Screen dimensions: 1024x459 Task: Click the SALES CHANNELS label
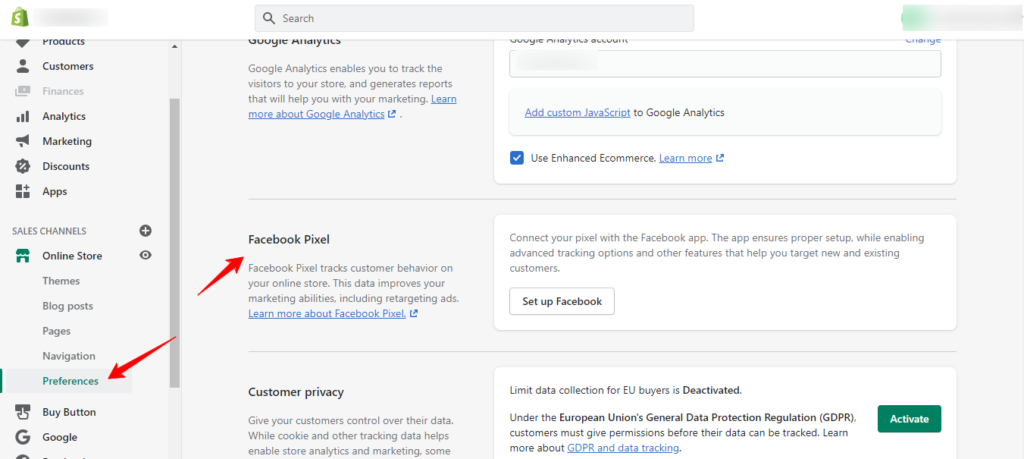click(x=49, y=231)
